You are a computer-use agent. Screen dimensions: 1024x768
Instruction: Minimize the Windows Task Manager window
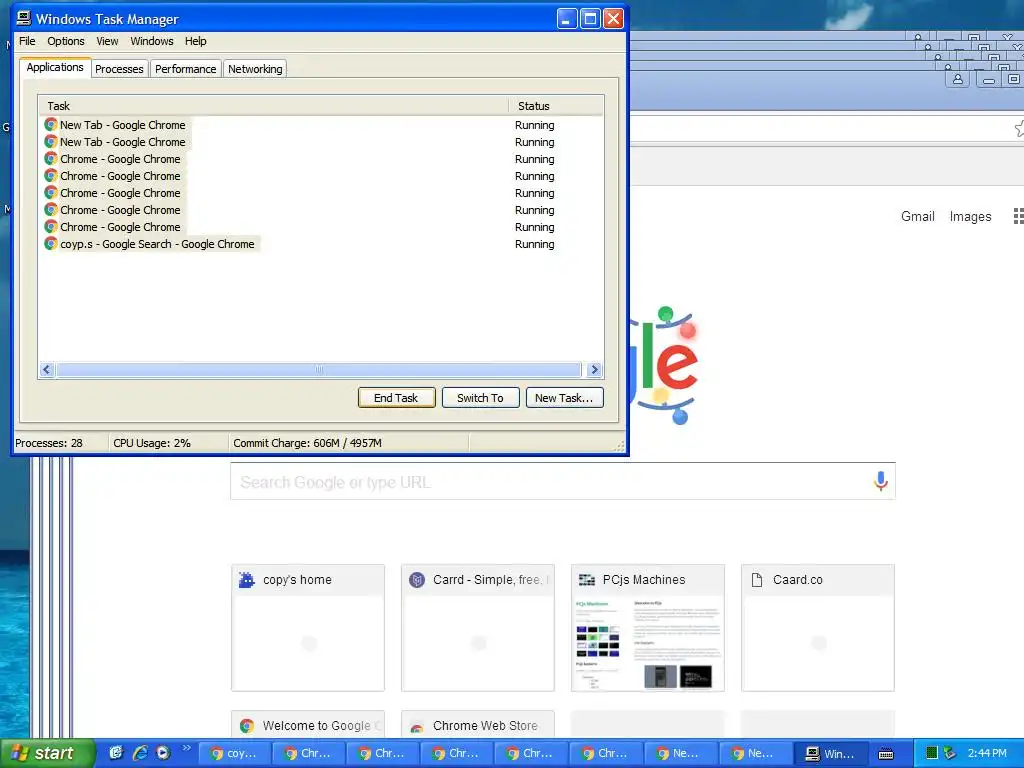click(x=566, y=19)
